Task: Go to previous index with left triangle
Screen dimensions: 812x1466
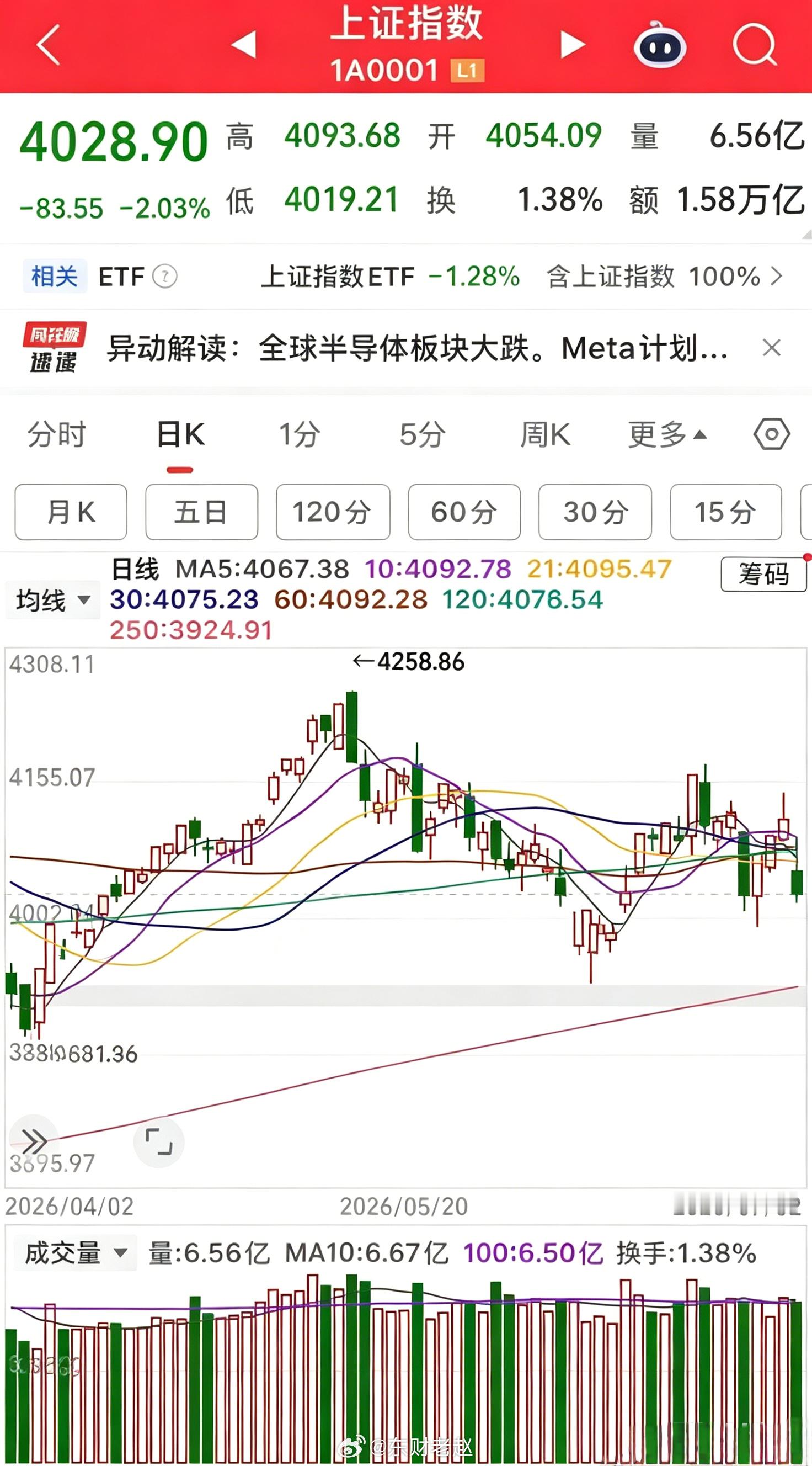Action: point(244,44)
